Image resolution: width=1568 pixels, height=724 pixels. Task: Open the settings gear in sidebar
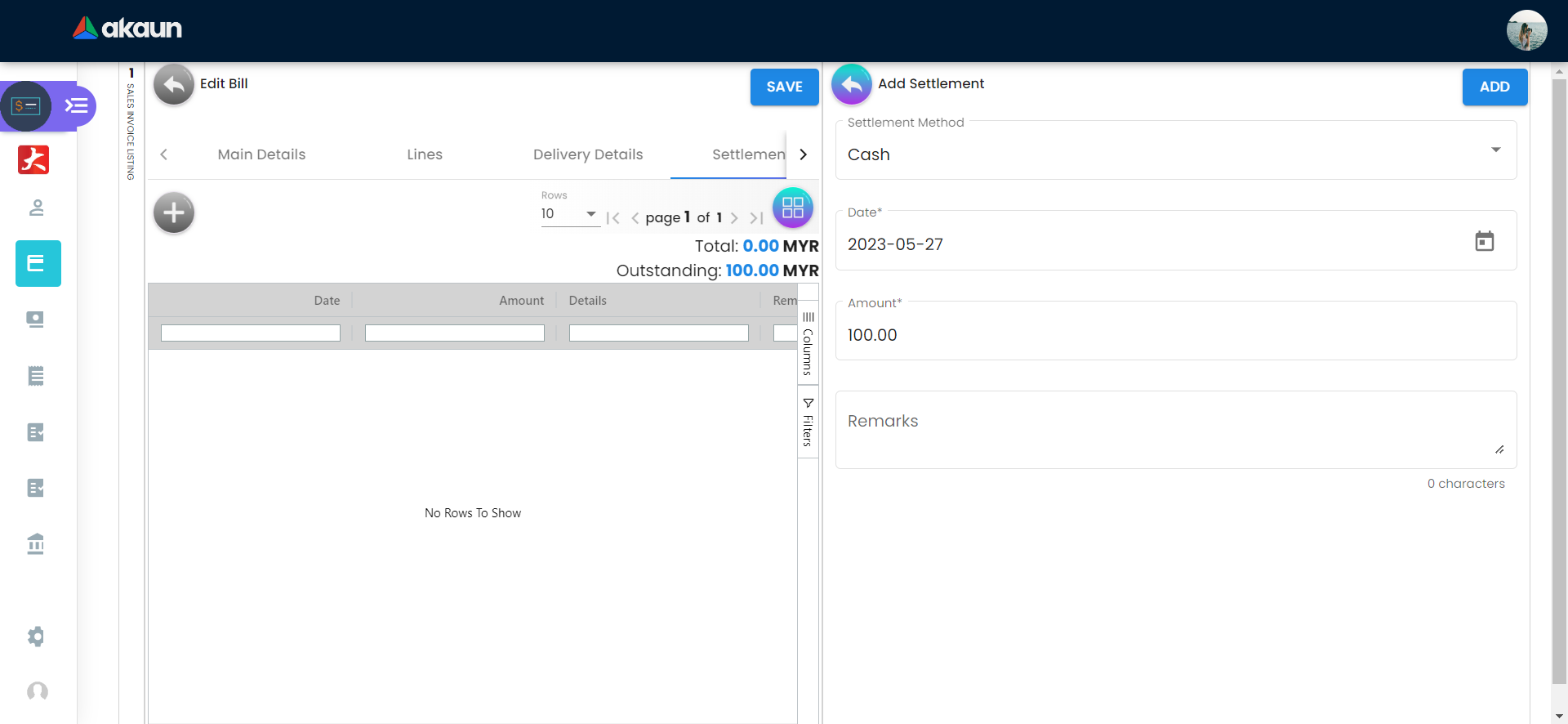tap(36, 637)
